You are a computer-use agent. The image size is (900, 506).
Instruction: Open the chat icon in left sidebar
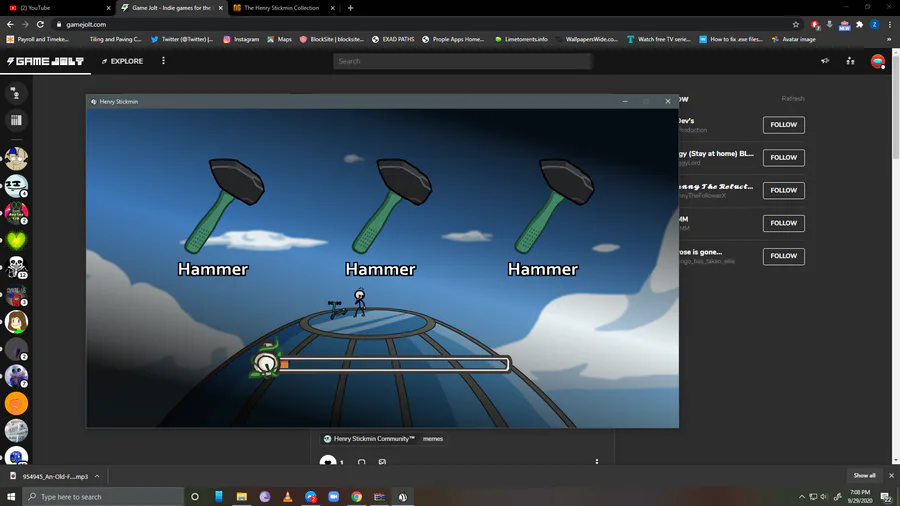tap(16, 93)
